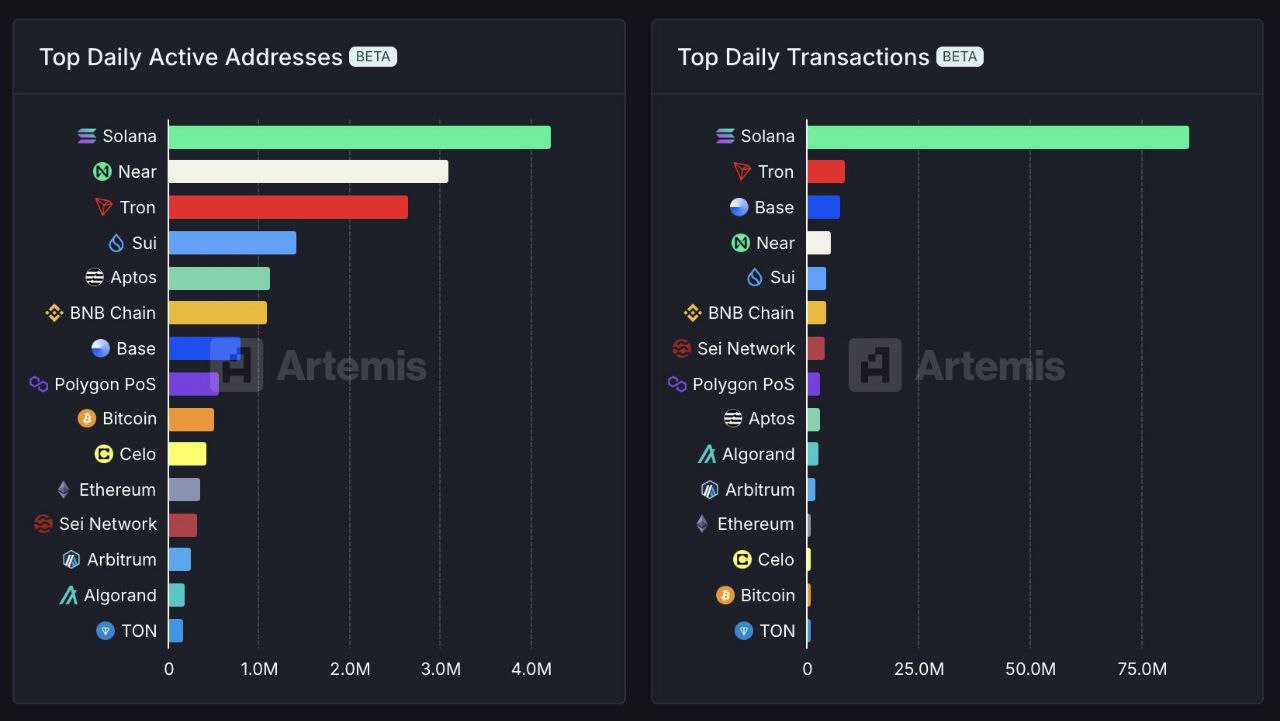Click the Tron icon in Daily Transactions chart
The width and height of the screenshot is (1280, 721).
click(742, 172)
